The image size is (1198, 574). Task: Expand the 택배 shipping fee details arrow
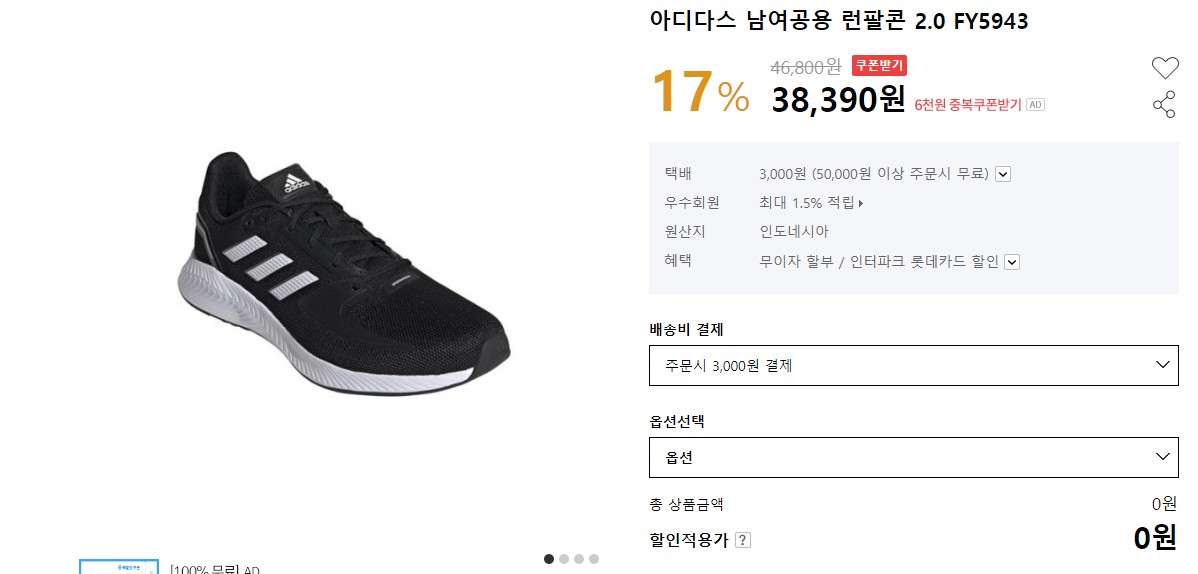pos(1003,174)
